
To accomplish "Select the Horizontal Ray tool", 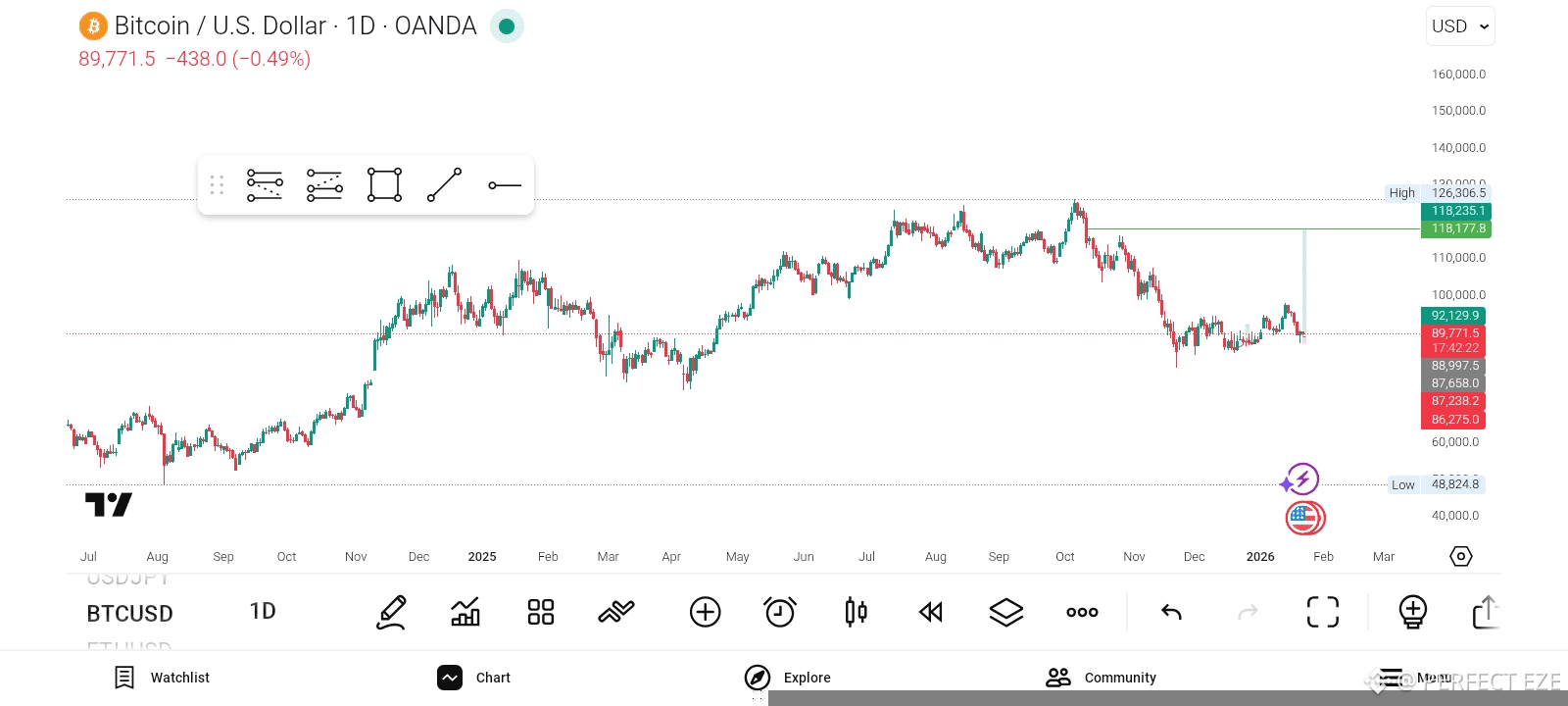I will coord(504,184).
